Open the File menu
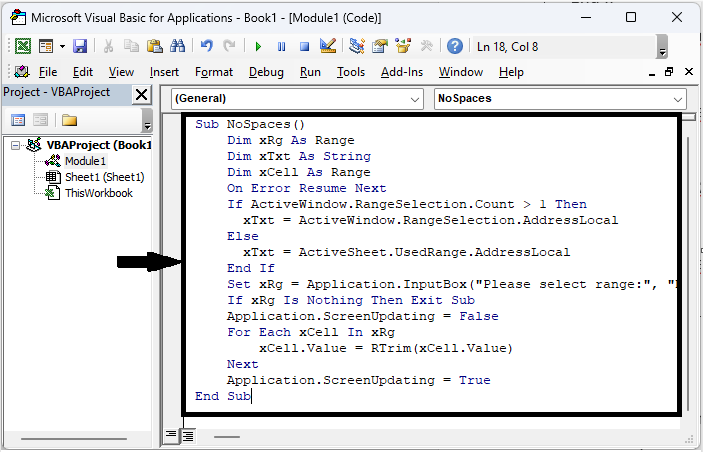Screen dimensions: 703x452 (x=48, y=72)
